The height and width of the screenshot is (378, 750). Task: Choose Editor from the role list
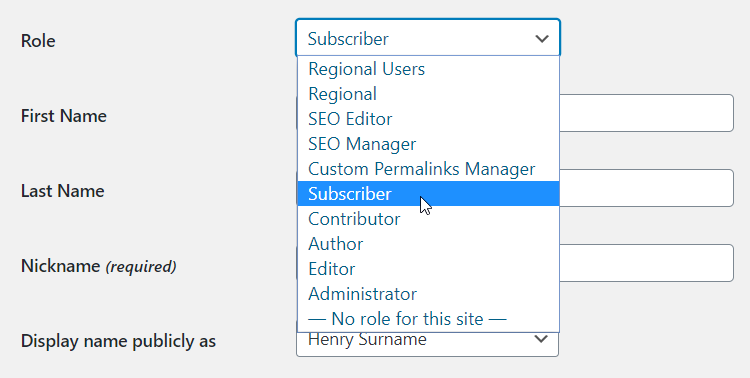428,268
